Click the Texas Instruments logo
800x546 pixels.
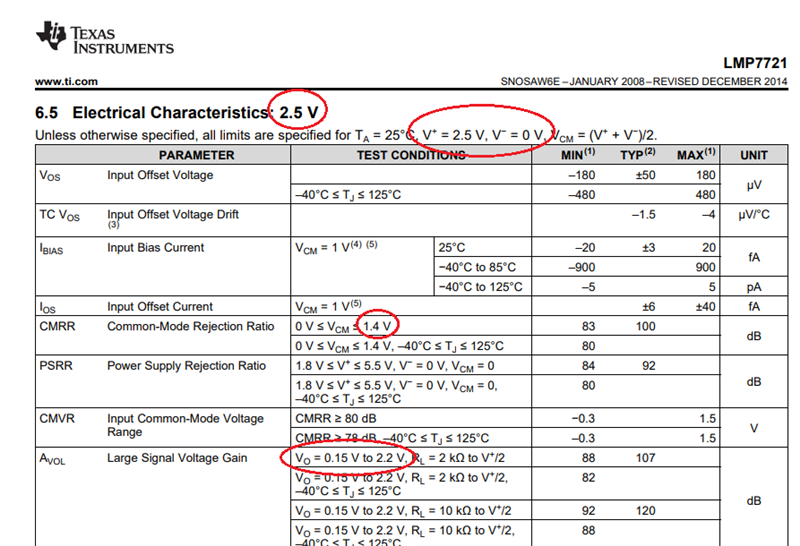click(x=105, y=38)
